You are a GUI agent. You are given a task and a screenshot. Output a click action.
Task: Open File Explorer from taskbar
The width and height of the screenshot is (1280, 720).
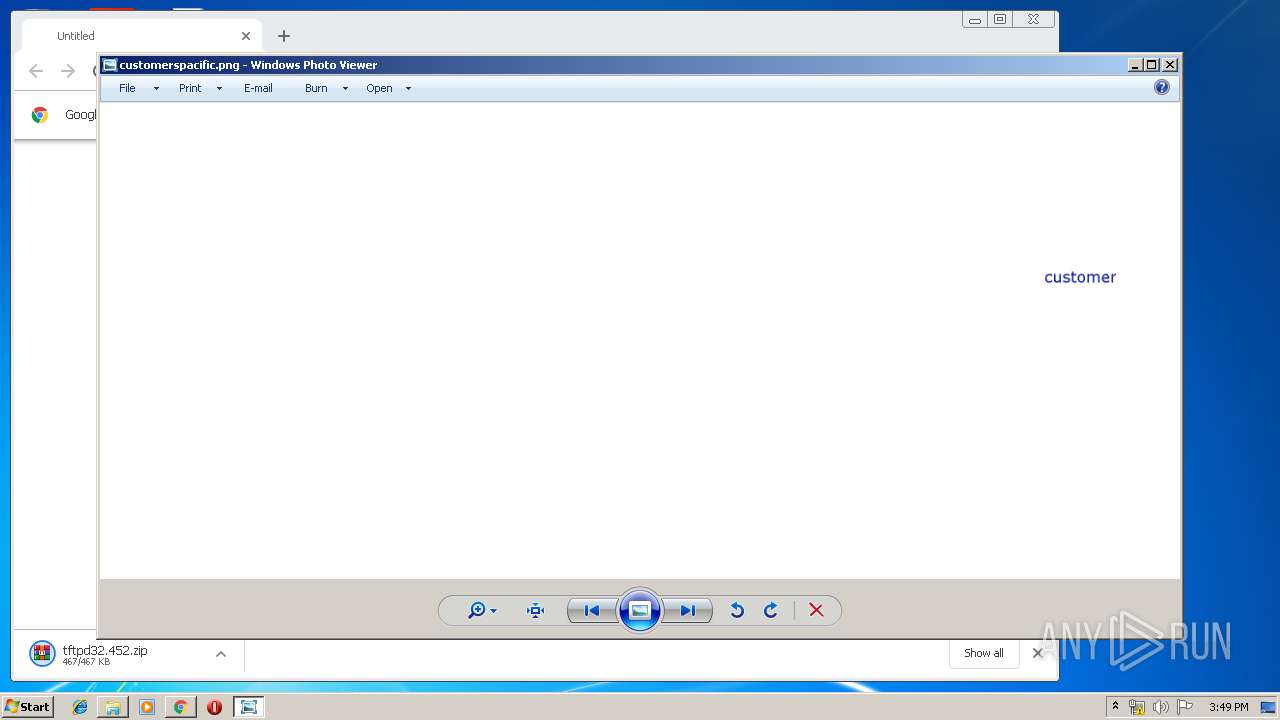pos(113,707)
